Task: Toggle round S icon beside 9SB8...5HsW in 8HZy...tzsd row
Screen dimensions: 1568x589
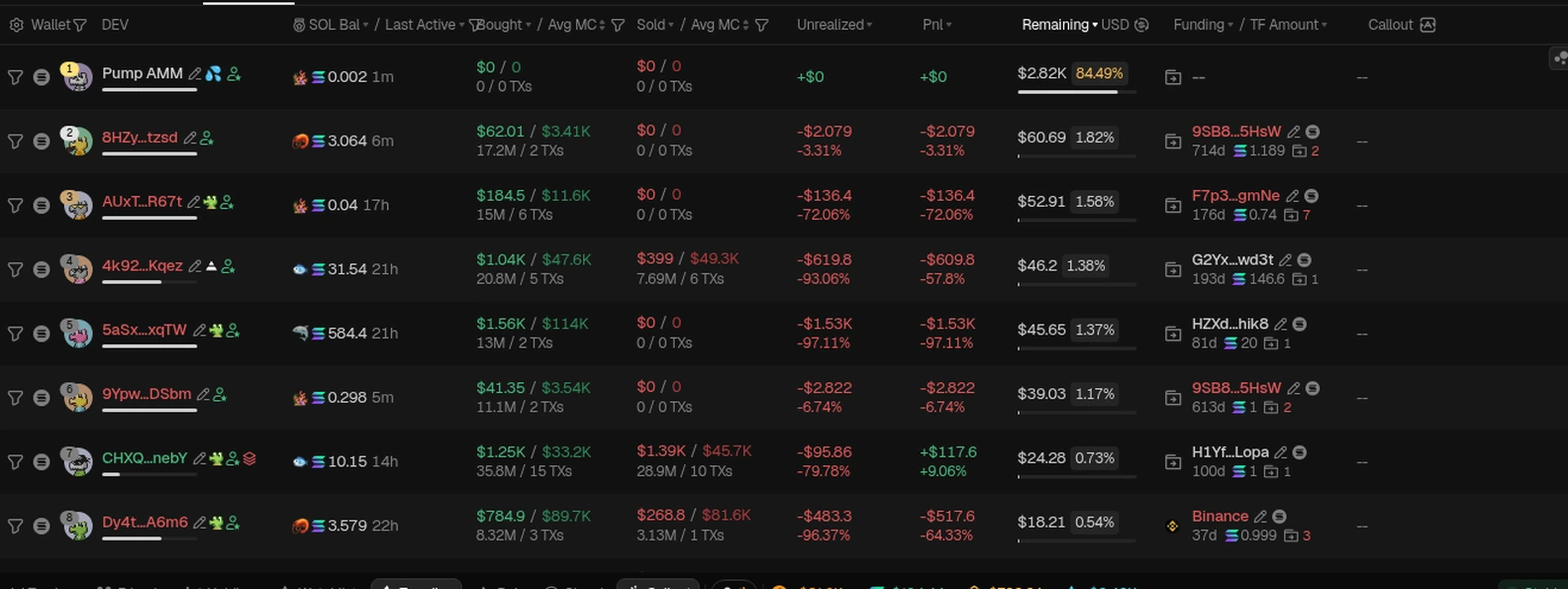Action: [x=1312, y=132]
